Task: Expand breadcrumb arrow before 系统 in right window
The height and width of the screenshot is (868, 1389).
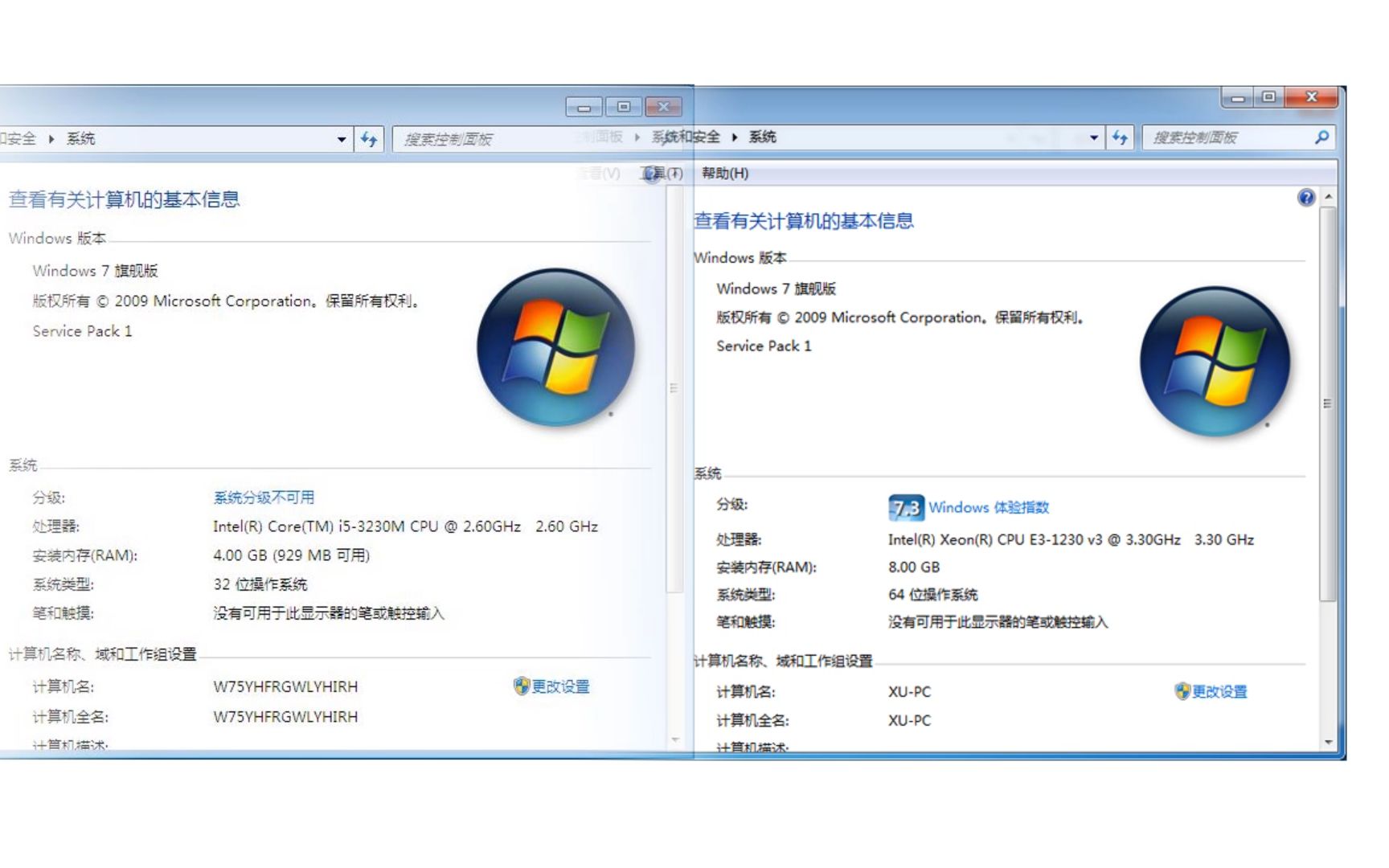Action: pos(735,137)
